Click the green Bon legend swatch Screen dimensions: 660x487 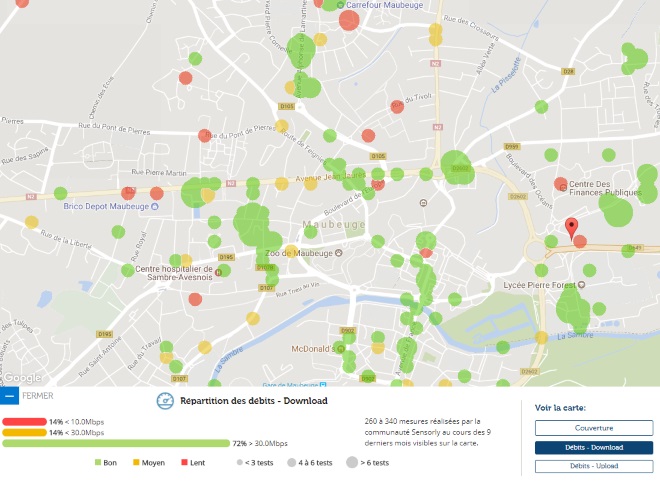pos(99,463)
